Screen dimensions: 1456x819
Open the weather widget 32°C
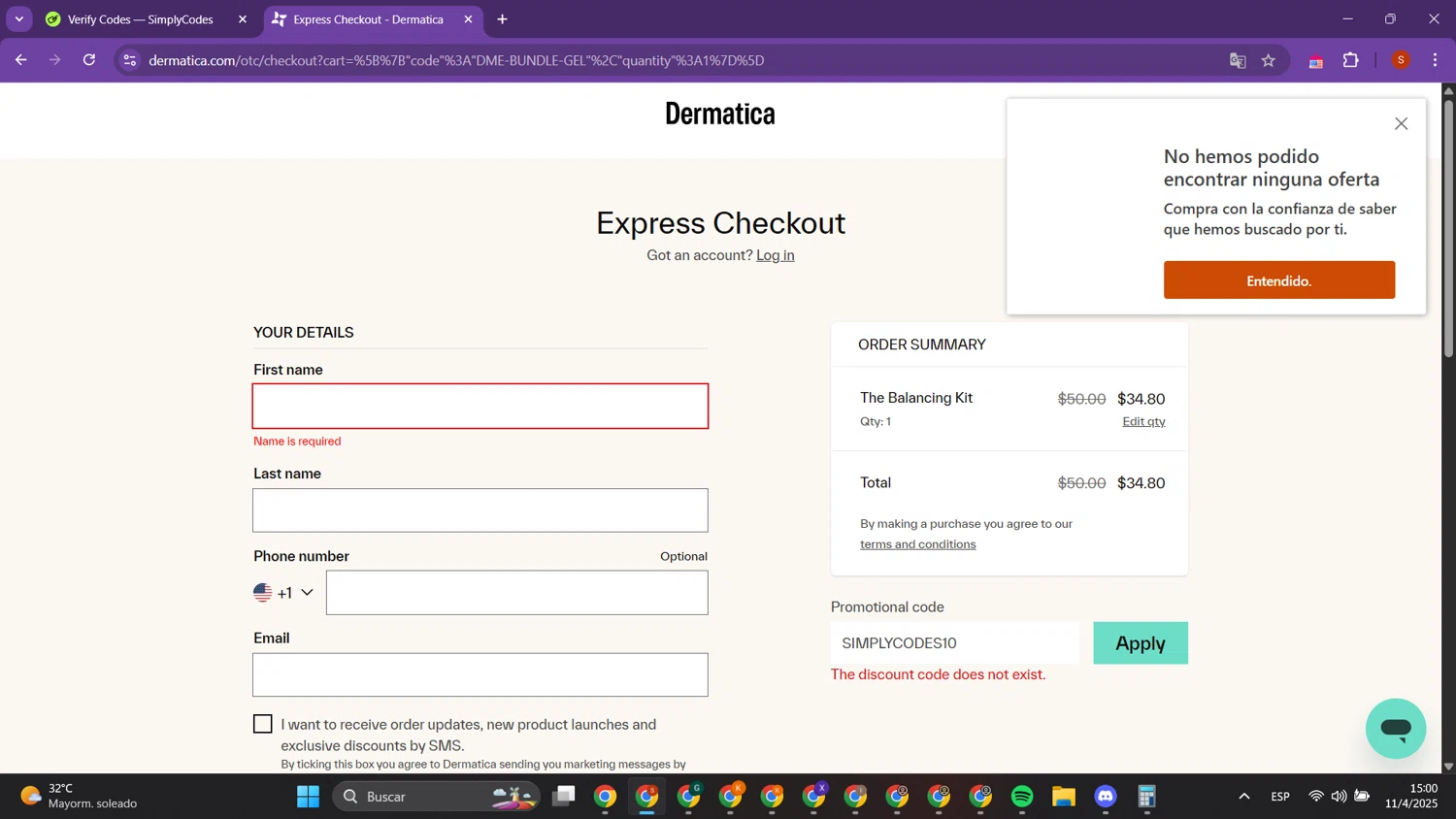[80, 797]
